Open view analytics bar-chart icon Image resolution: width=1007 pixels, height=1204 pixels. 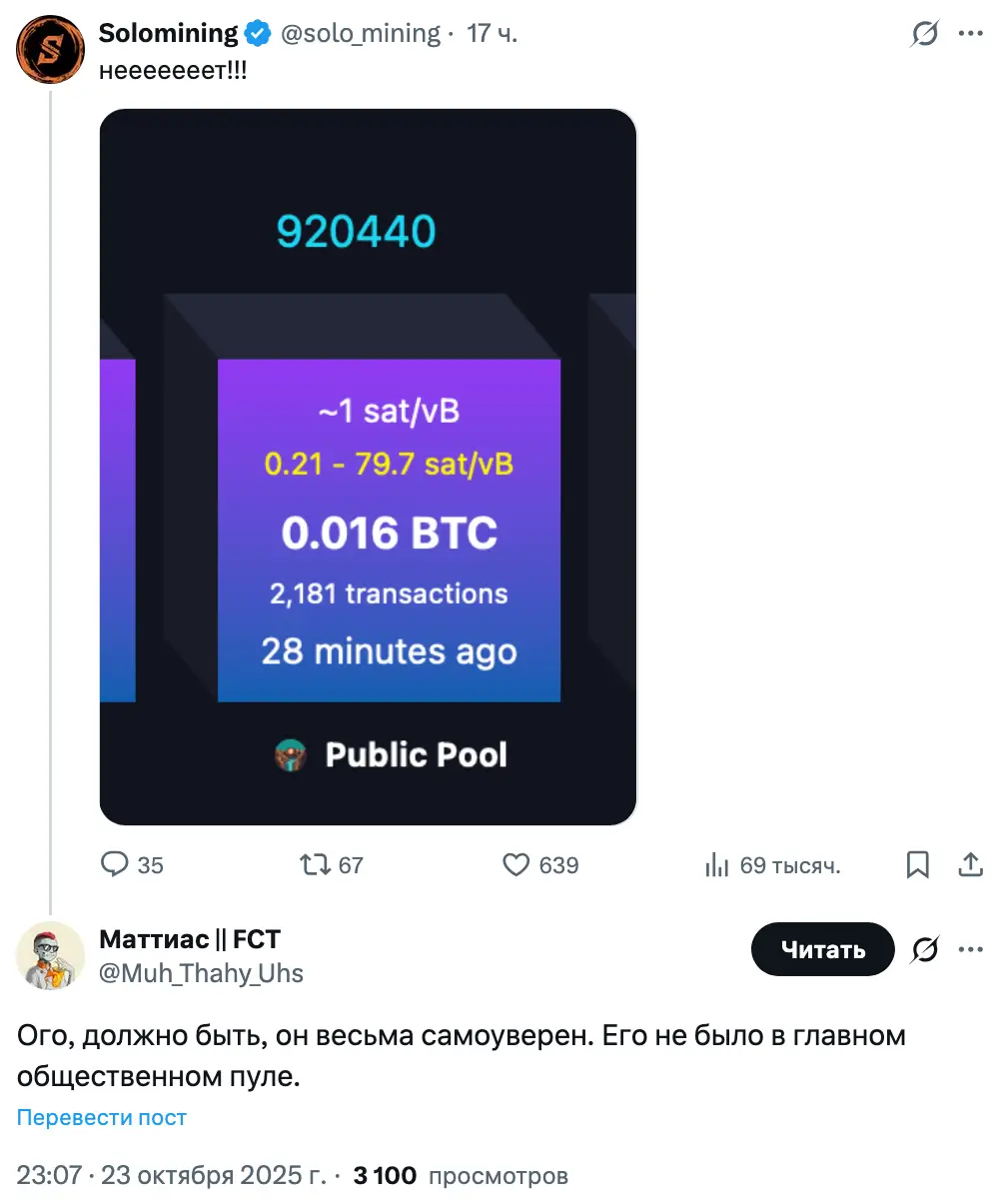[717, 865]
